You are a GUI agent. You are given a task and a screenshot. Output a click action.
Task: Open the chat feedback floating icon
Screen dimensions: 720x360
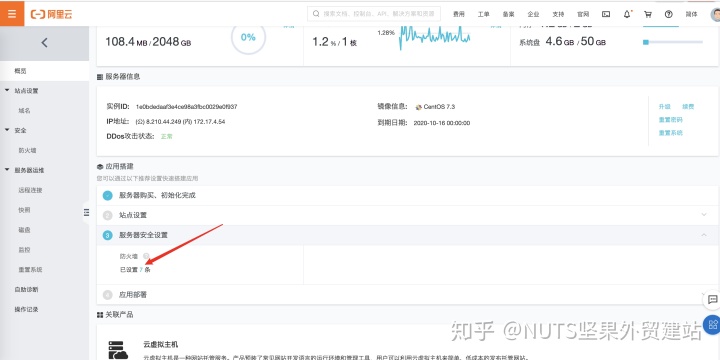tap(712, 299)
